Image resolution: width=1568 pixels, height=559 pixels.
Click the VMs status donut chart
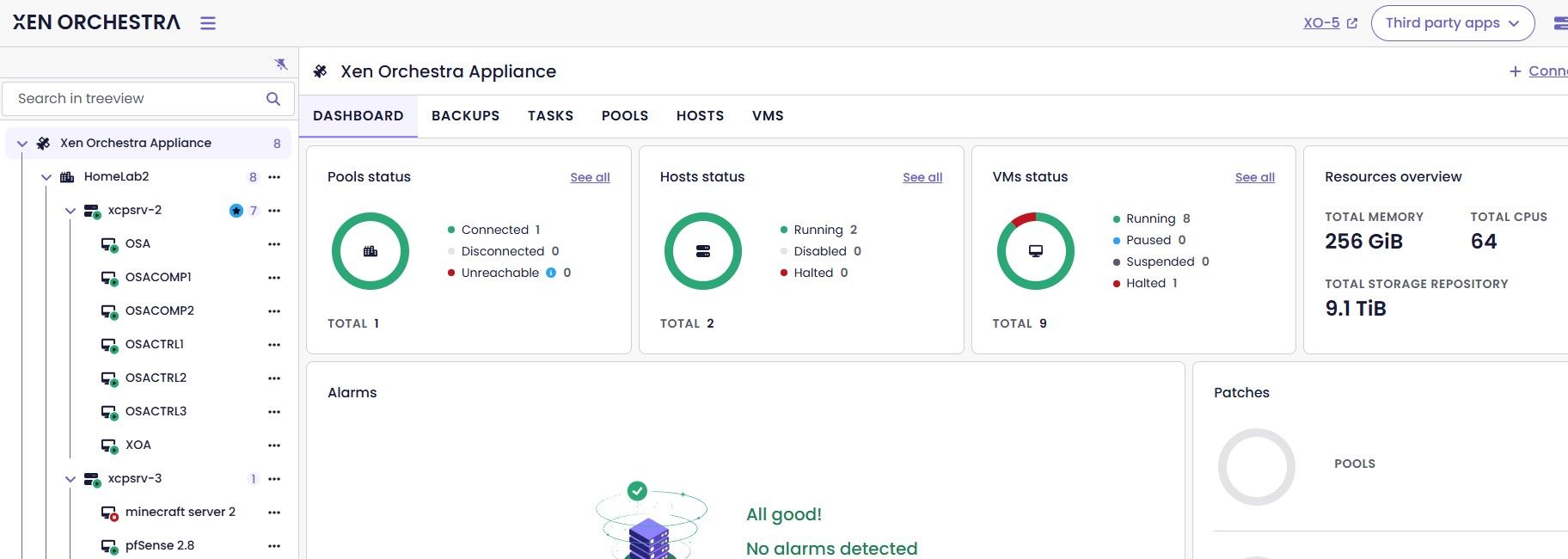(1035, 251)
